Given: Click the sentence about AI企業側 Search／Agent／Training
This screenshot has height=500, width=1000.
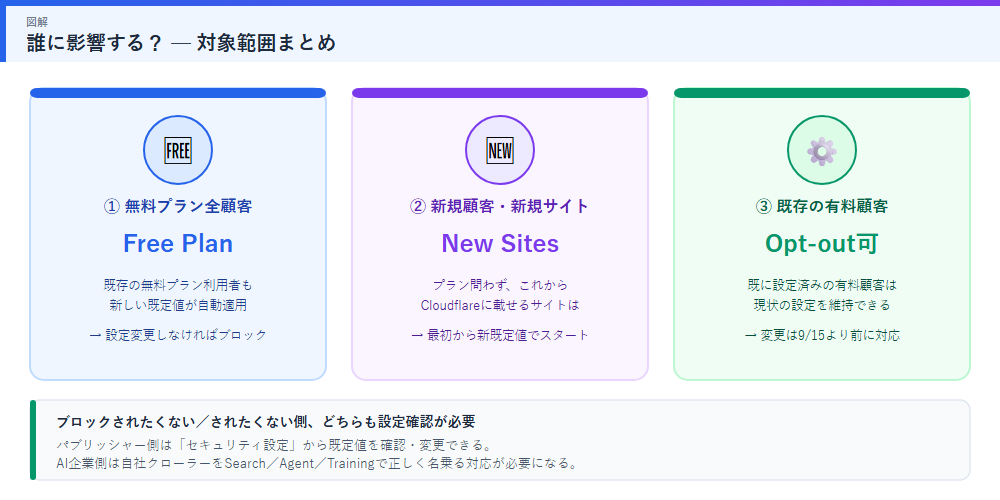Looking at the screenshot, I should 317,463.
